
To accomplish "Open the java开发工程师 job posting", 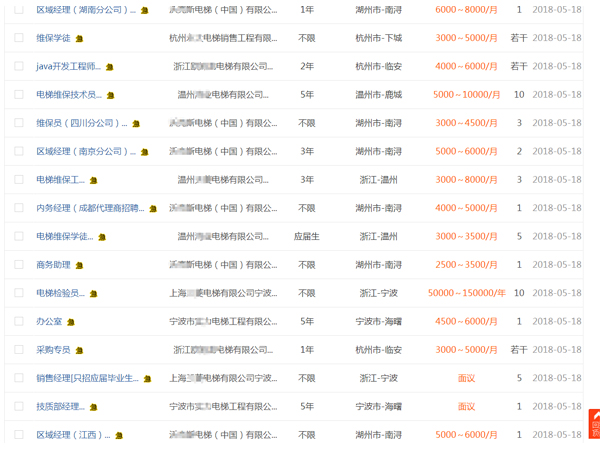I will (x=68, y=67).
